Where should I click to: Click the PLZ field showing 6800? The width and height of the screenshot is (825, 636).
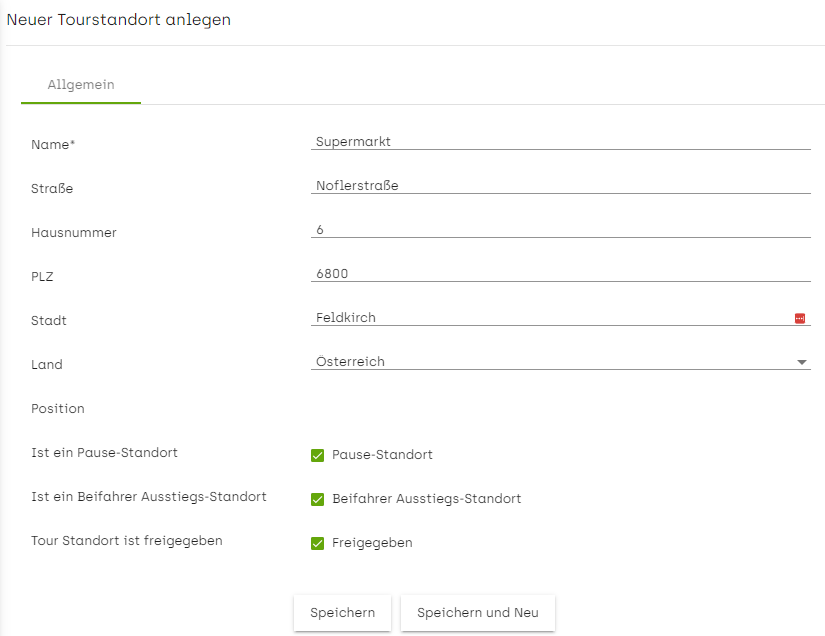coord(560,274)
